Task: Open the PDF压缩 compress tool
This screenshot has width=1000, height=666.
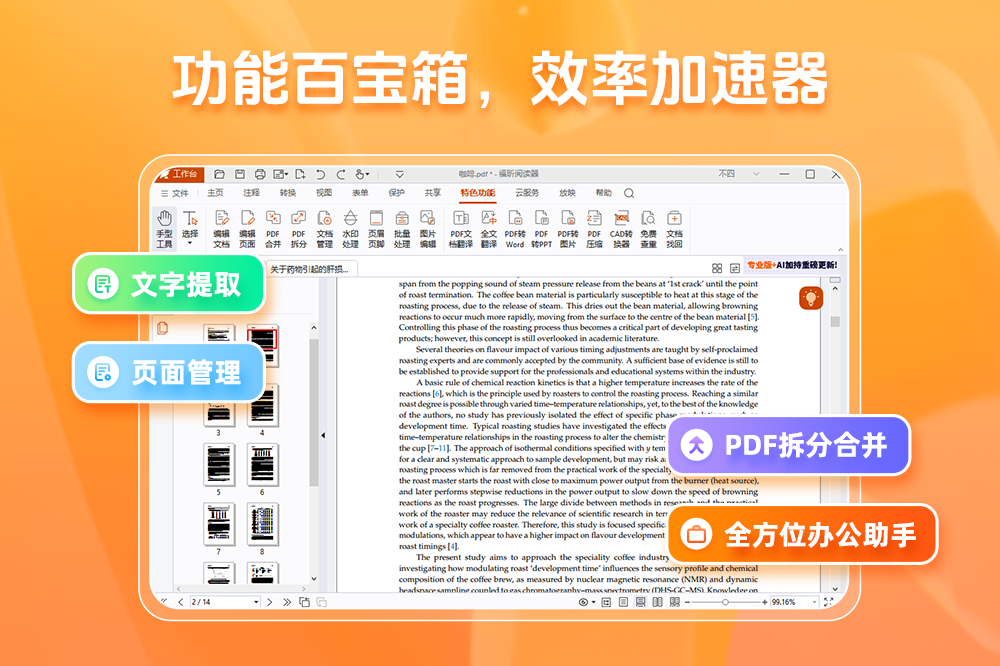Action: click(x=594, y=228)
